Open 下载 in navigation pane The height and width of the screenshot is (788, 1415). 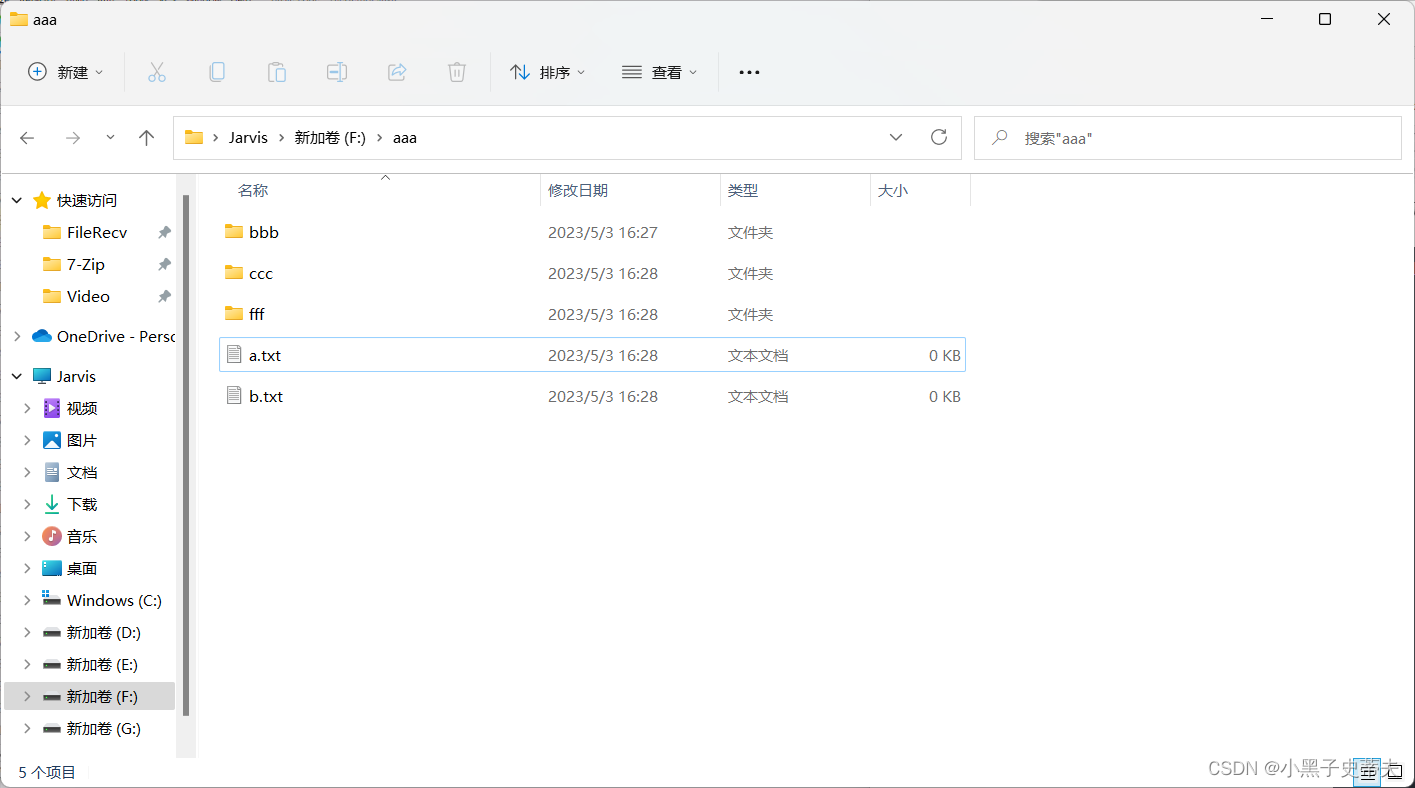[82, 504]
